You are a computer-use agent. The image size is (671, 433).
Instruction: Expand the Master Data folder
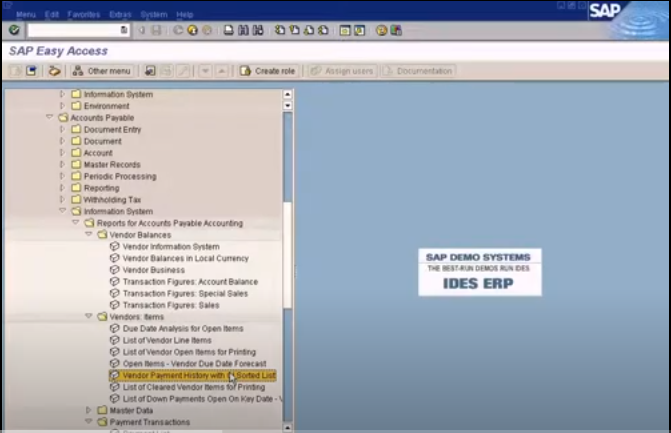coord(88,410)
